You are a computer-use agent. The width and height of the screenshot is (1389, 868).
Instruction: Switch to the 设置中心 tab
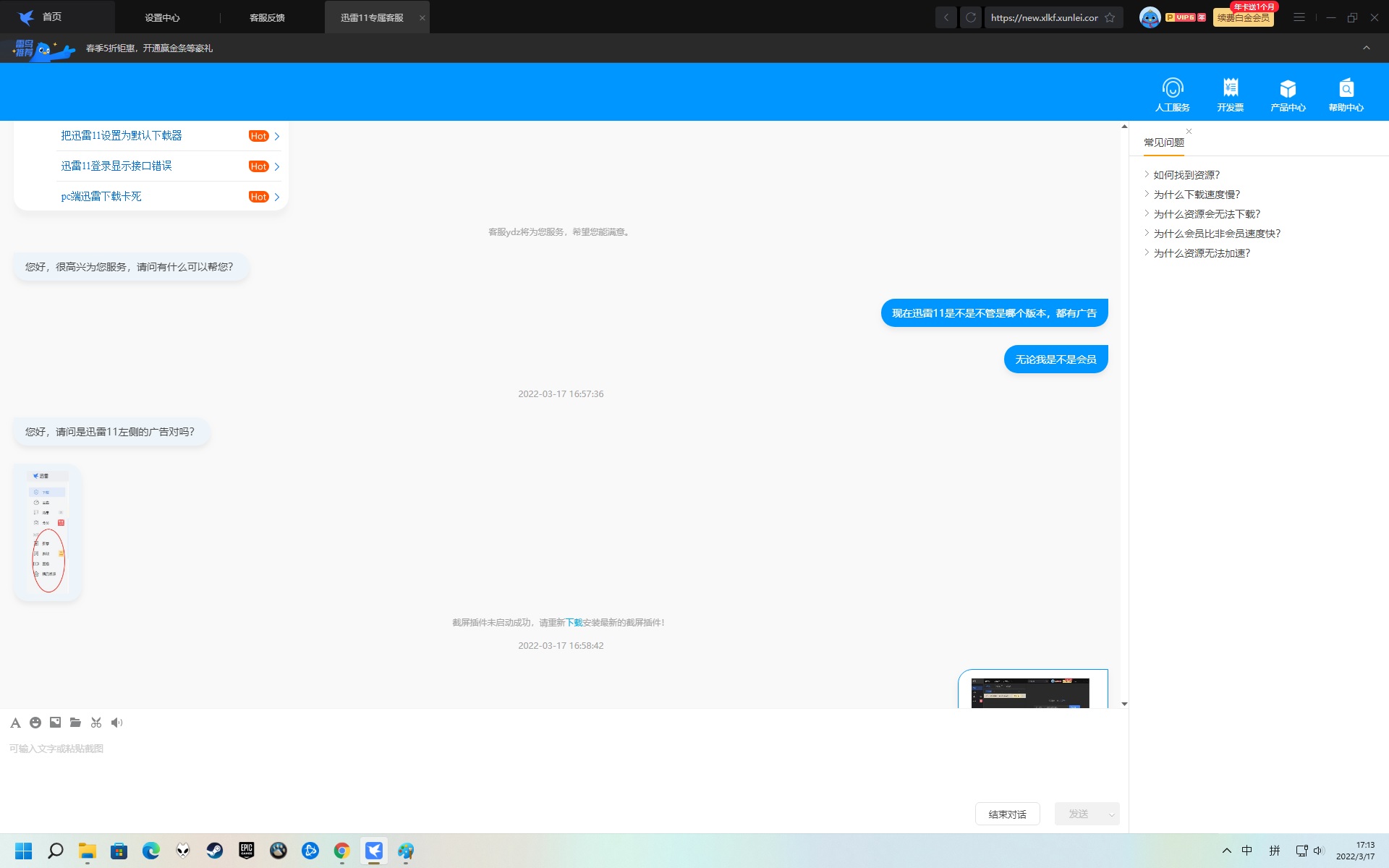pos(162,17)
